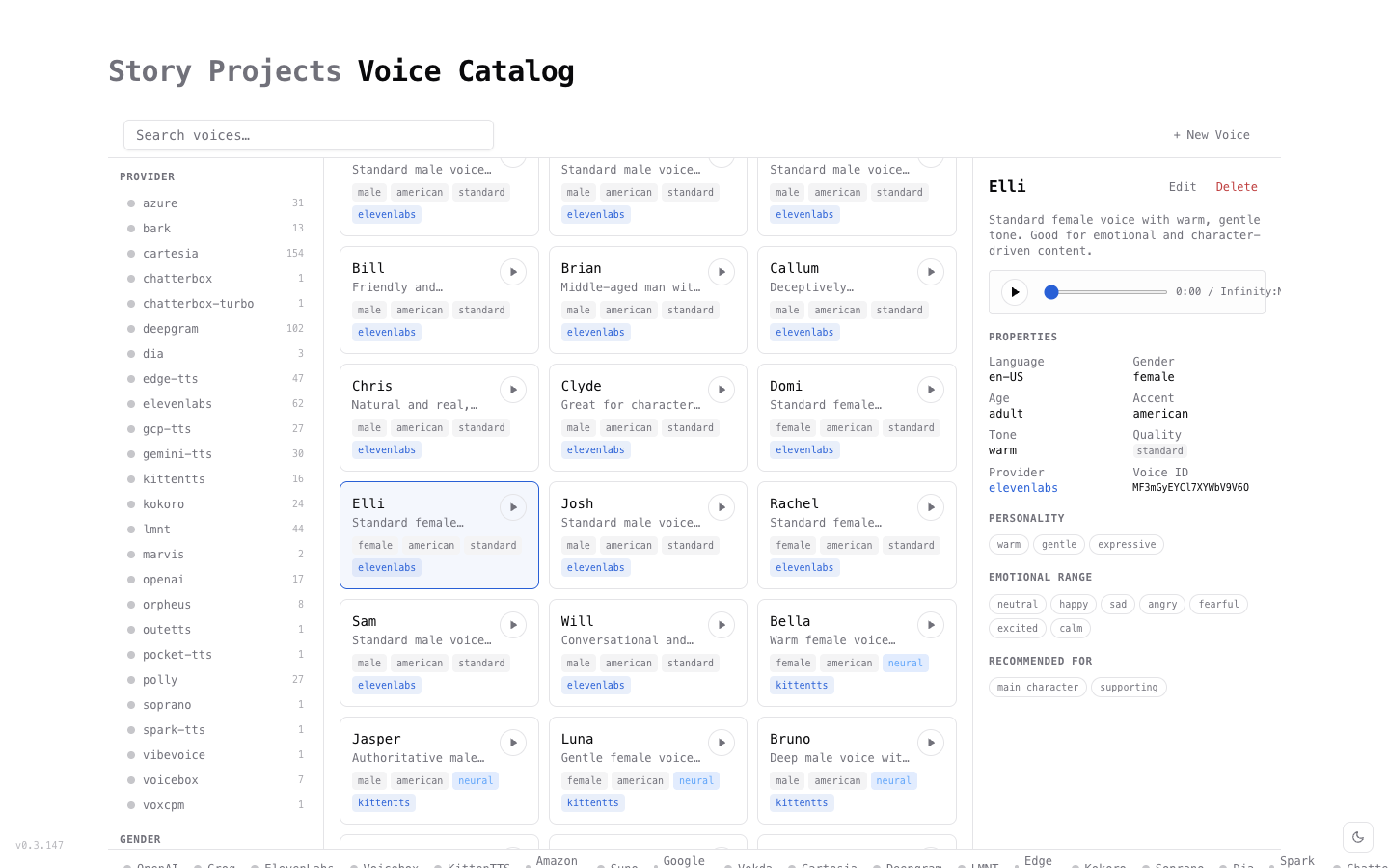The image size is (1389, 868).
Task: Play the Domi voice sample
Action: point(930,390)
